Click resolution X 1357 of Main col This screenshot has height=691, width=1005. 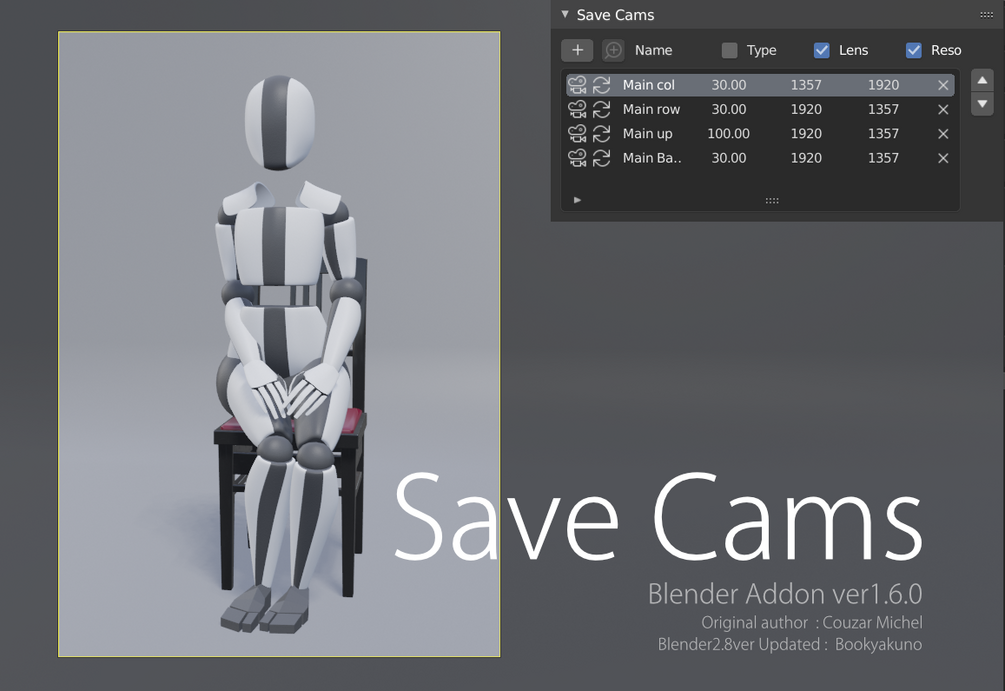[806, 85]
